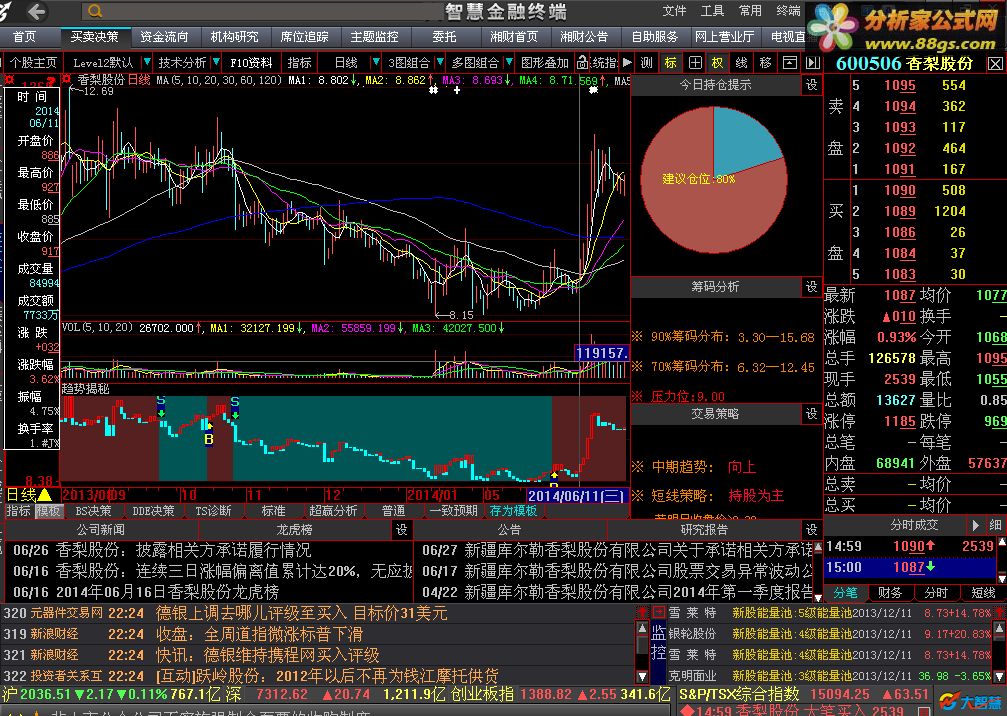
Task: Switch to the 研究报告 tab
Action: [x=704, y=530]
